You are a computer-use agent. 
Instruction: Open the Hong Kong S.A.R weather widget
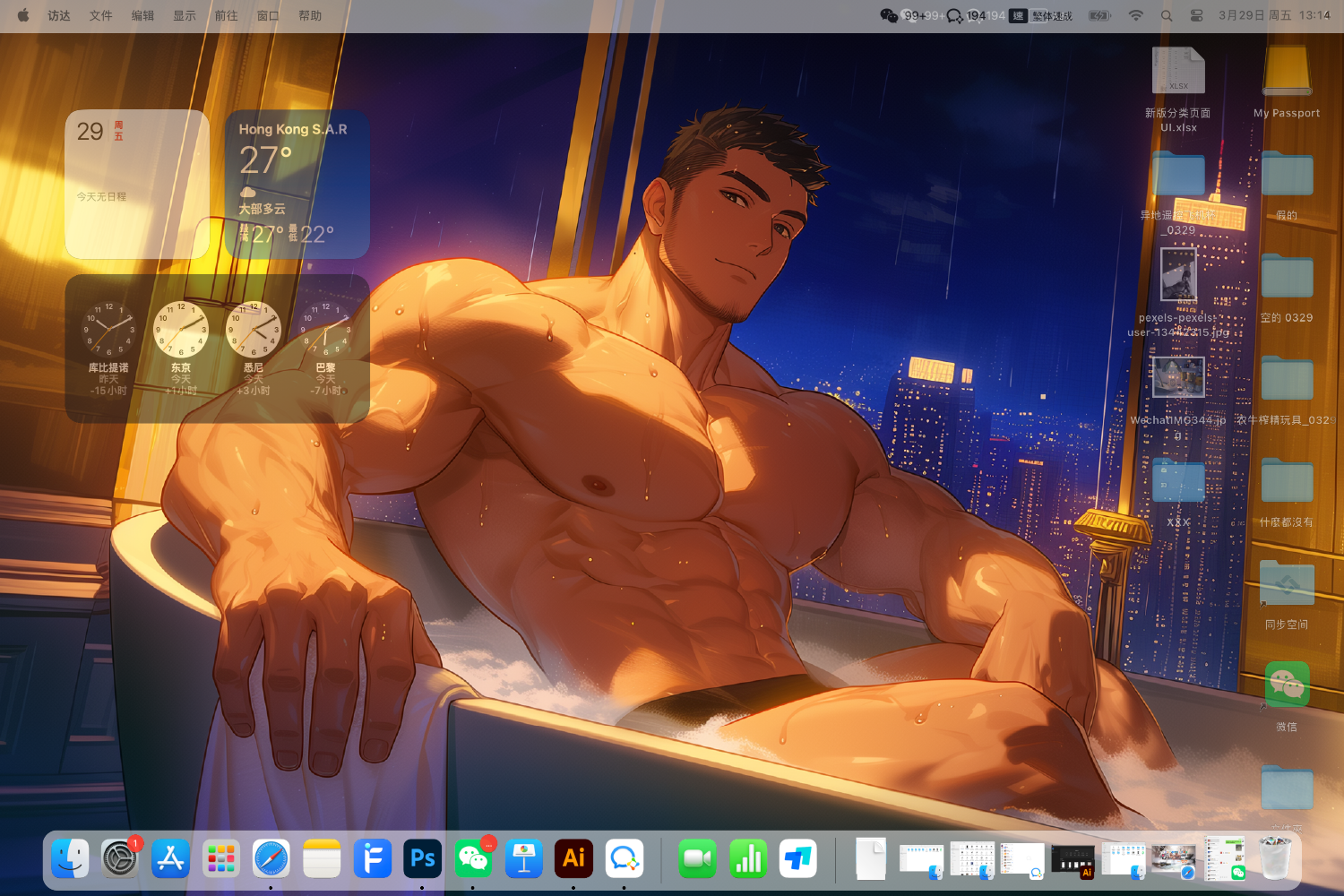(x=297, y=185)
